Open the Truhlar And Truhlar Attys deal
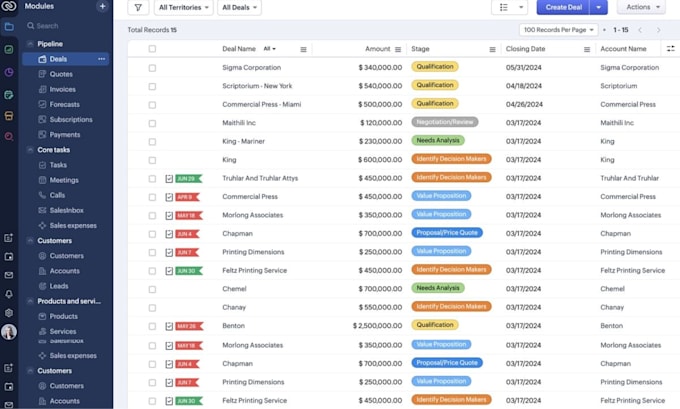Viewport: 680px width, 409px height. pos(260,178)
